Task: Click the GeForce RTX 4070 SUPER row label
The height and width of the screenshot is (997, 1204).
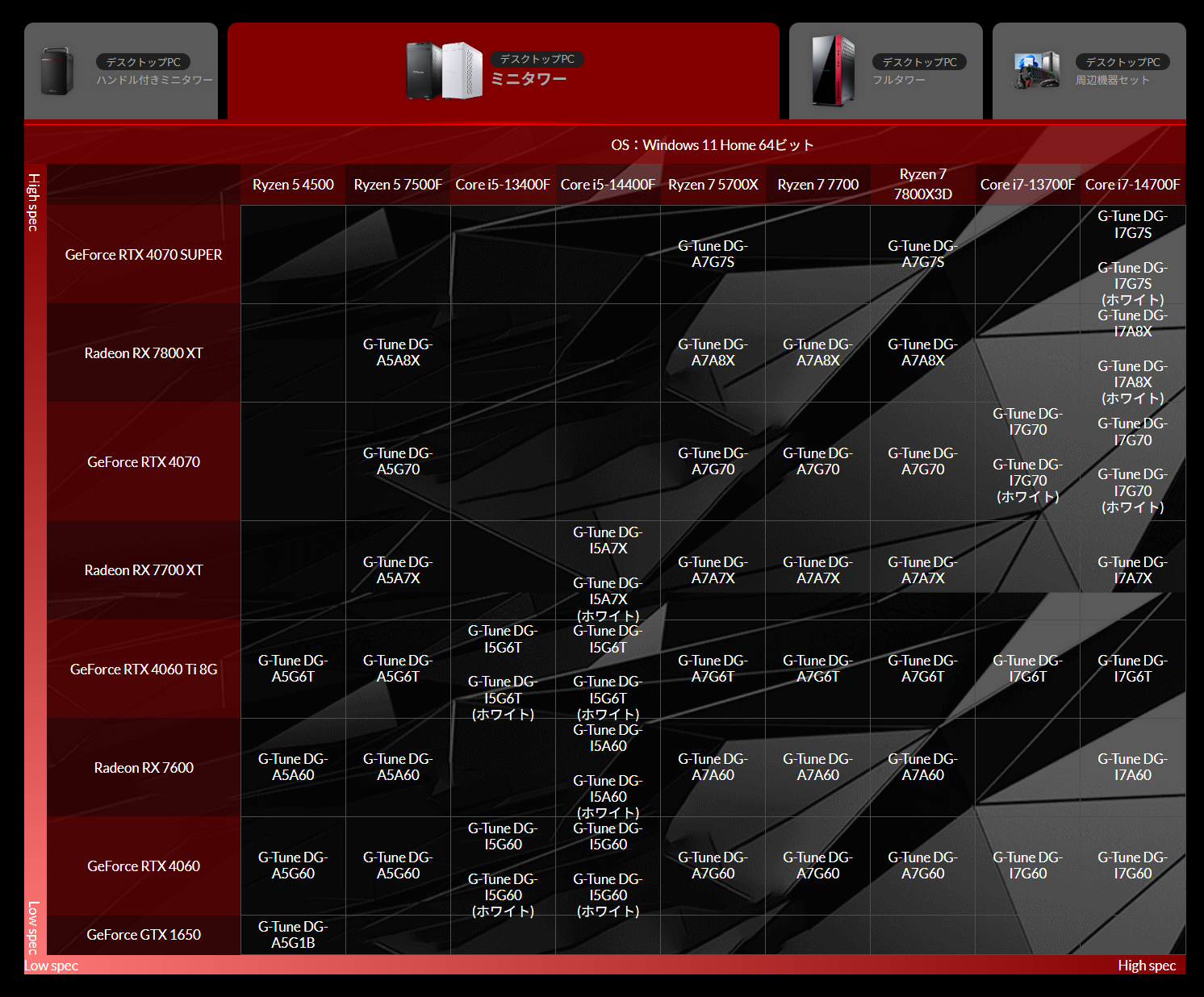Action: pyautogui.click(x=144, y=254)
